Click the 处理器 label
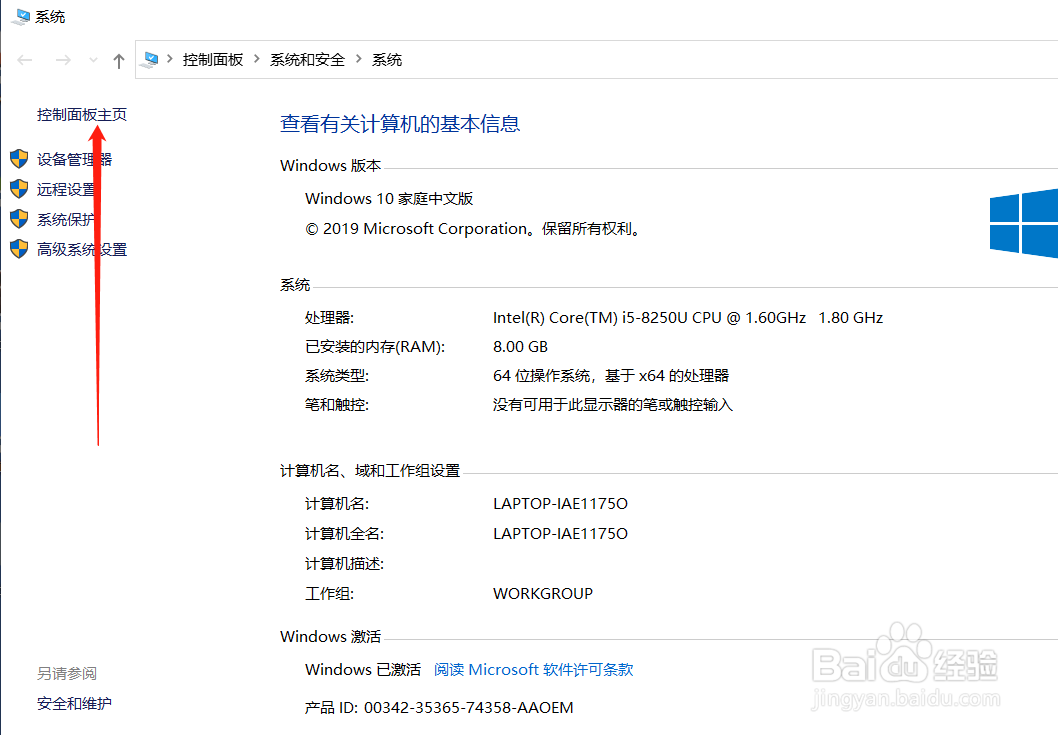Image resolution: width=1058 pixels, height=735 pixels. point(329,318)
